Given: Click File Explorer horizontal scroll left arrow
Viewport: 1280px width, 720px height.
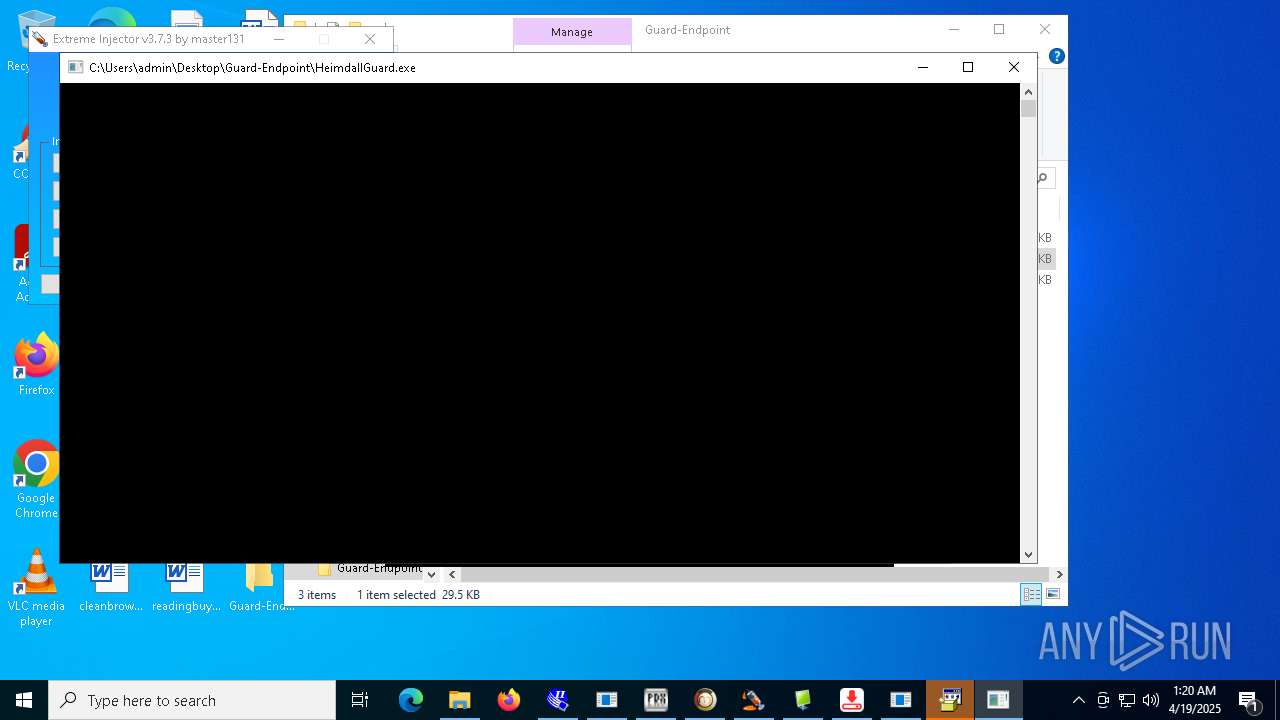Looking at the screenshot, I should point(452,574).
